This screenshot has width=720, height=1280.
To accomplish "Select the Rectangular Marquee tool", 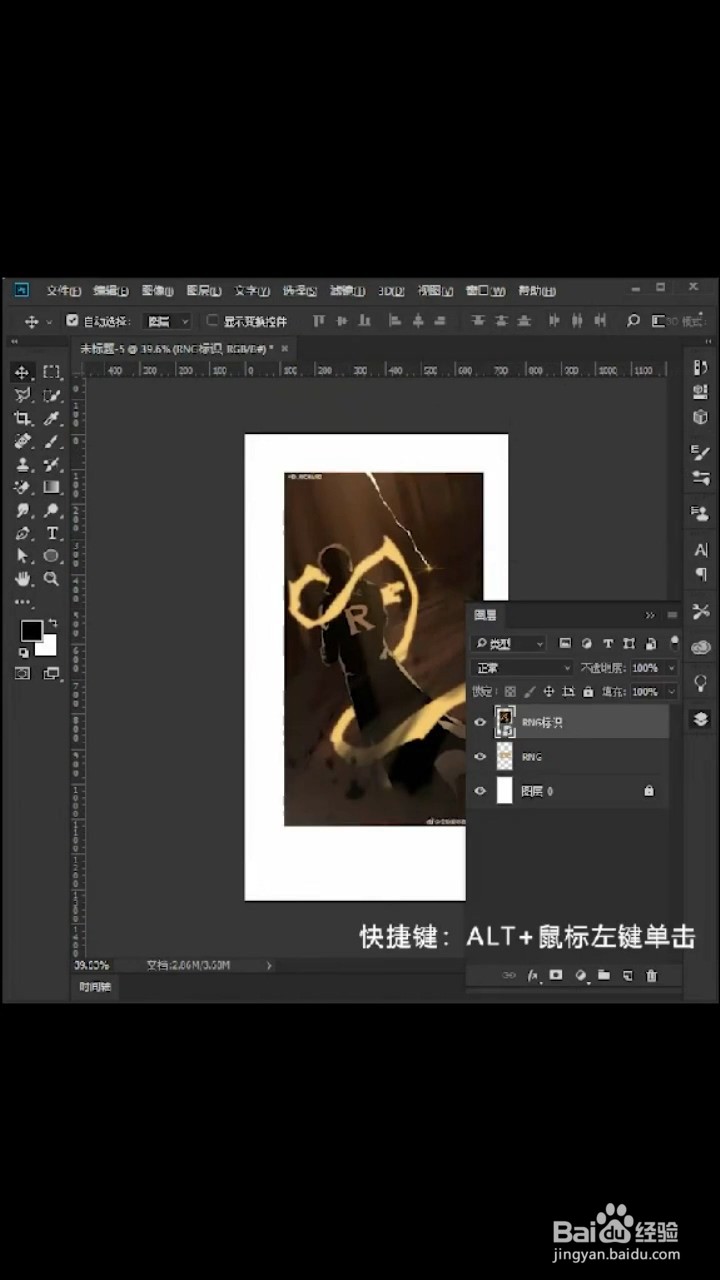I will pyautogui.click(x=52, y=372).
